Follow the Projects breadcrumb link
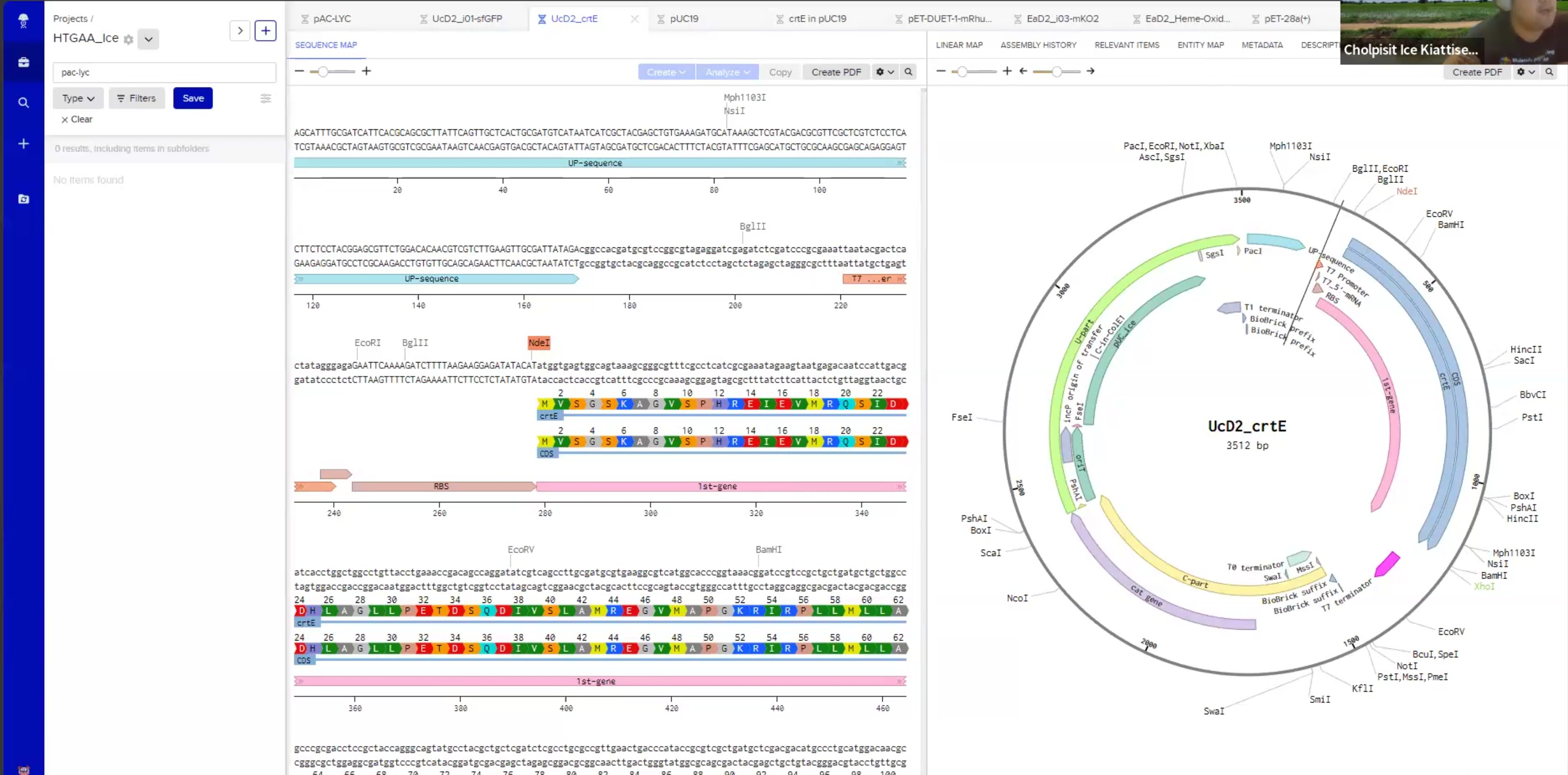1568x775 pixels. (70, 19)
